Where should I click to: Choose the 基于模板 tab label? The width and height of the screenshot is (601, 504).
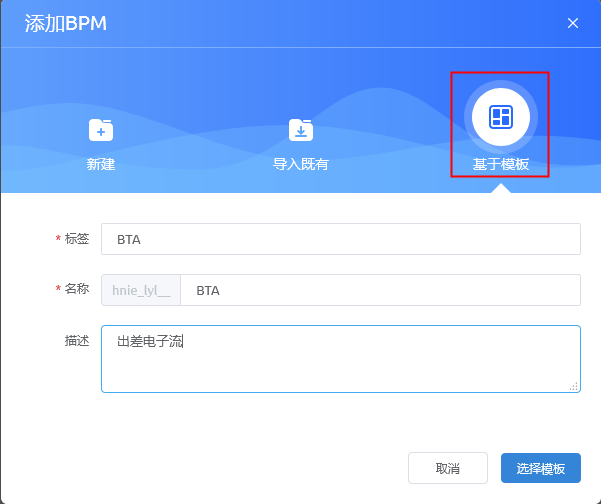(x=501, y=164)
